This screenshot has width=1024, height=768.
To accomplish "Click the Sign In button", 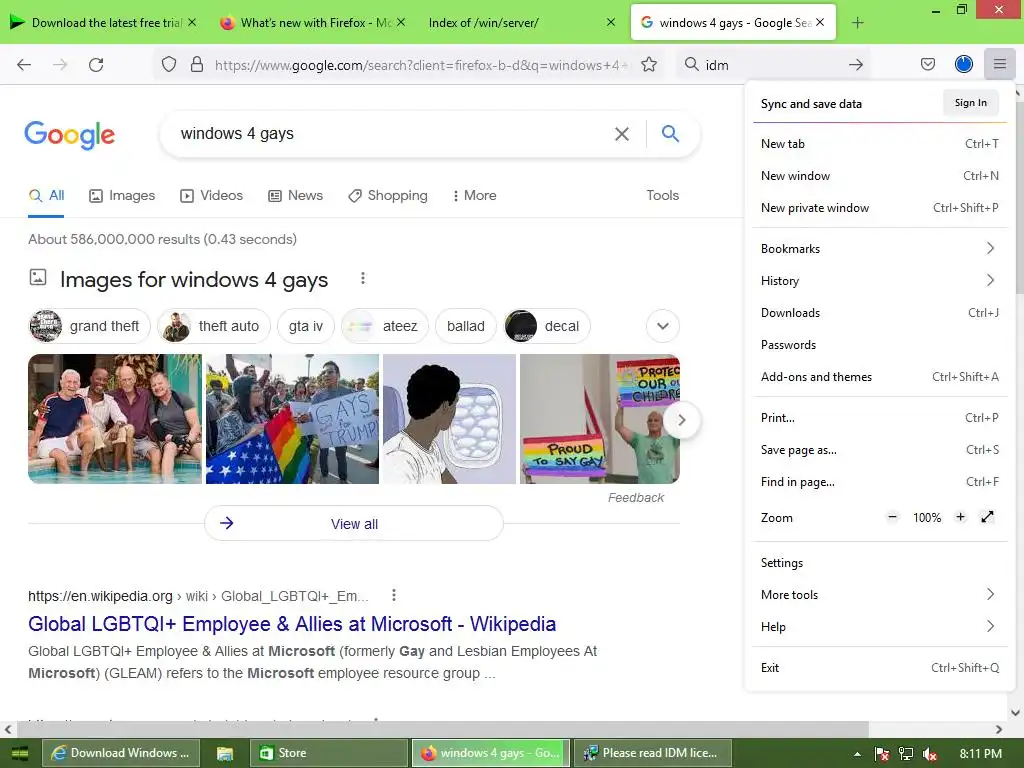I will [x=970, y=103].
